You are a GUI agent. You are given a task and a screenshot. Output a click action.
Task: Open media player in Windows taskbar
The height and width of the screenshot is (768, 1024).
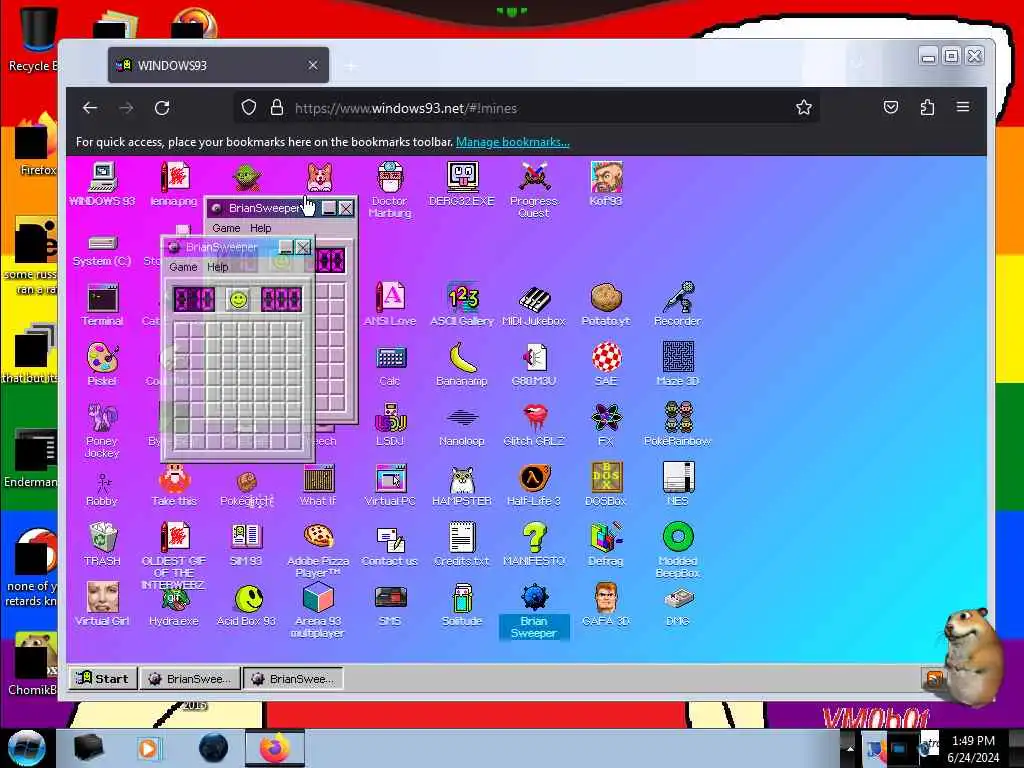pyautogui.click(x=148, y=748)
